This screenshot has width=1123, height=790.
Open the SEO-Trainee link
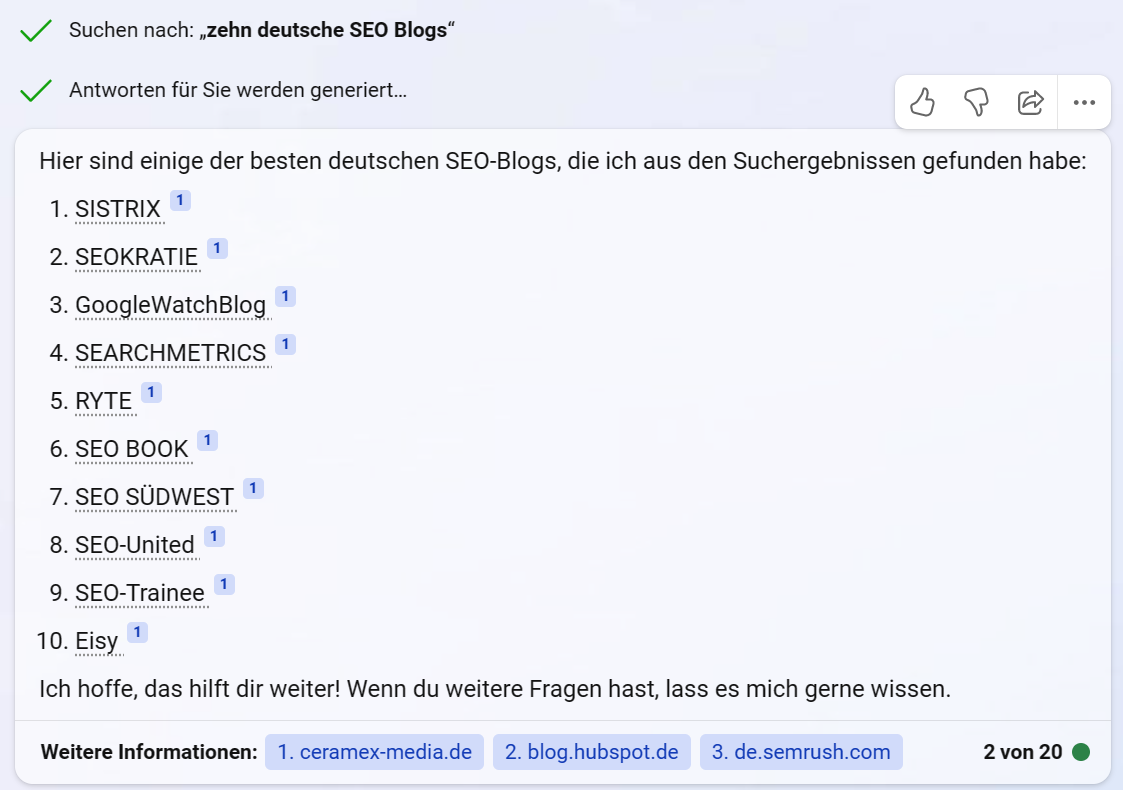tap(140, 593)
